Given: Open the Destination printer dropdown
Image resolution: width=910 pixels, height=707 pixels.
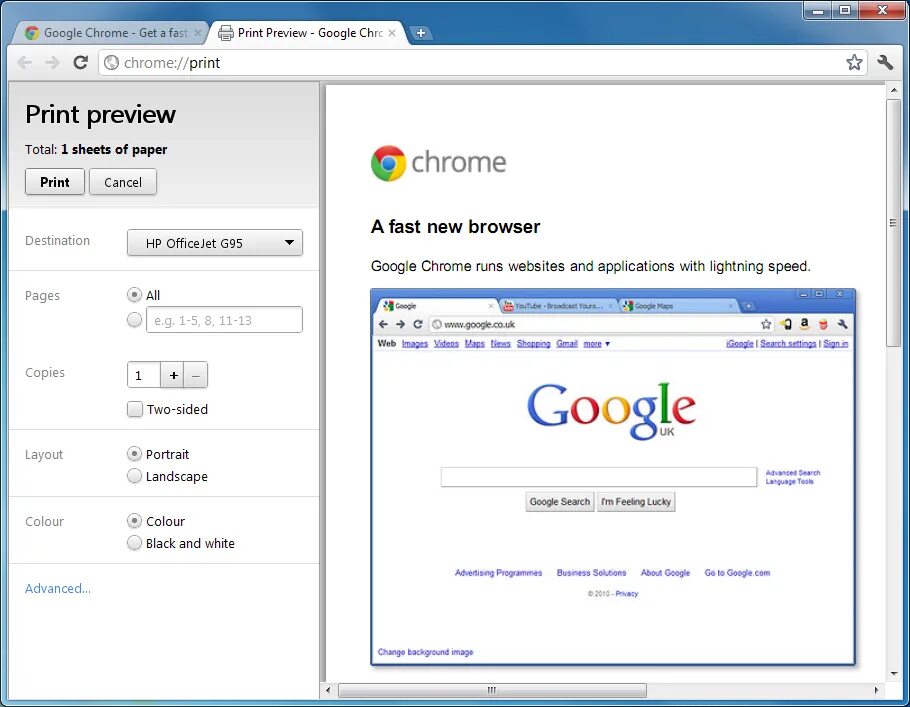Looking at the screenshot, I should pos(215,243).
